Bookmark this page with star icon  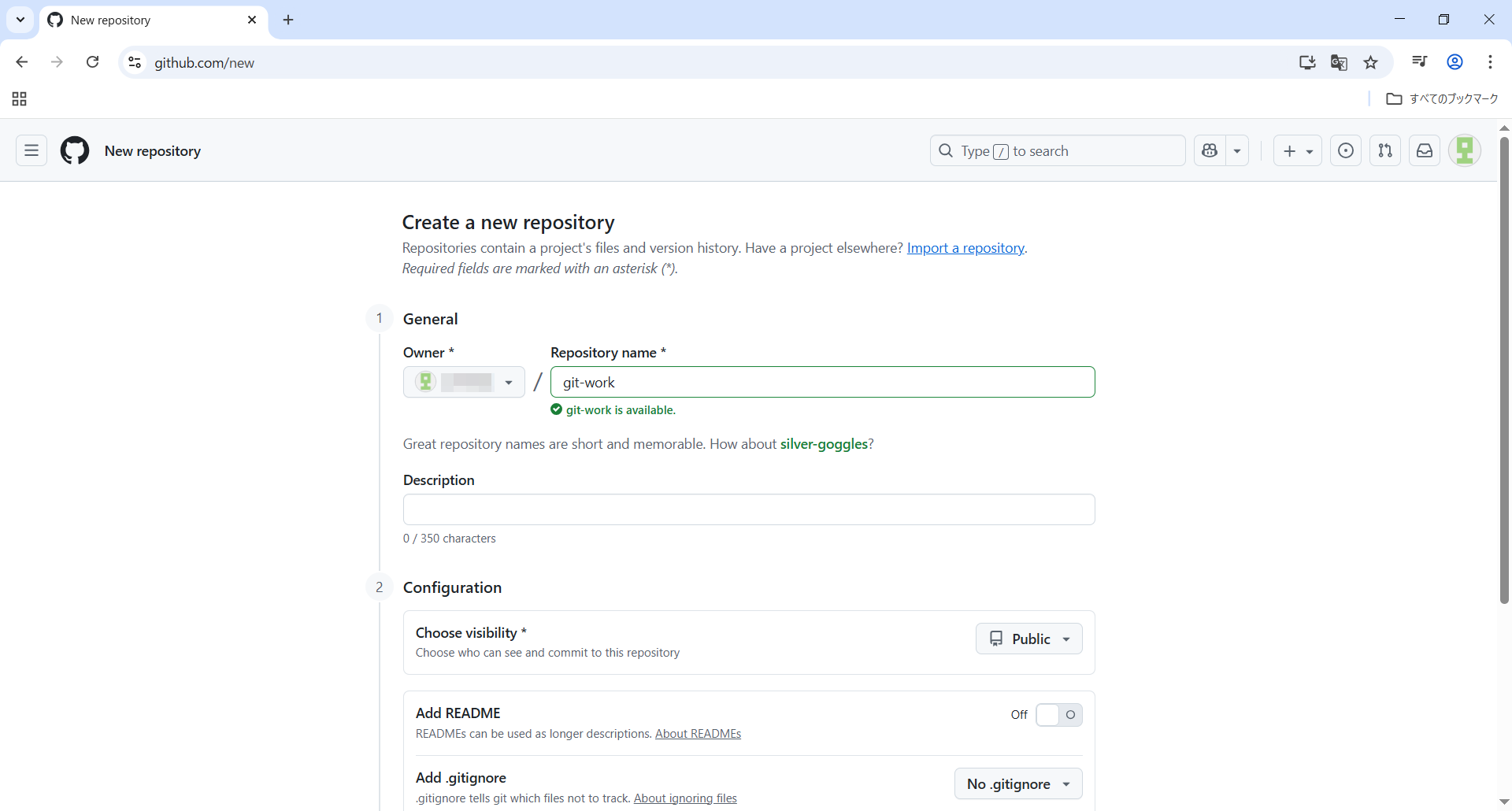click(x=1371, y=62)
